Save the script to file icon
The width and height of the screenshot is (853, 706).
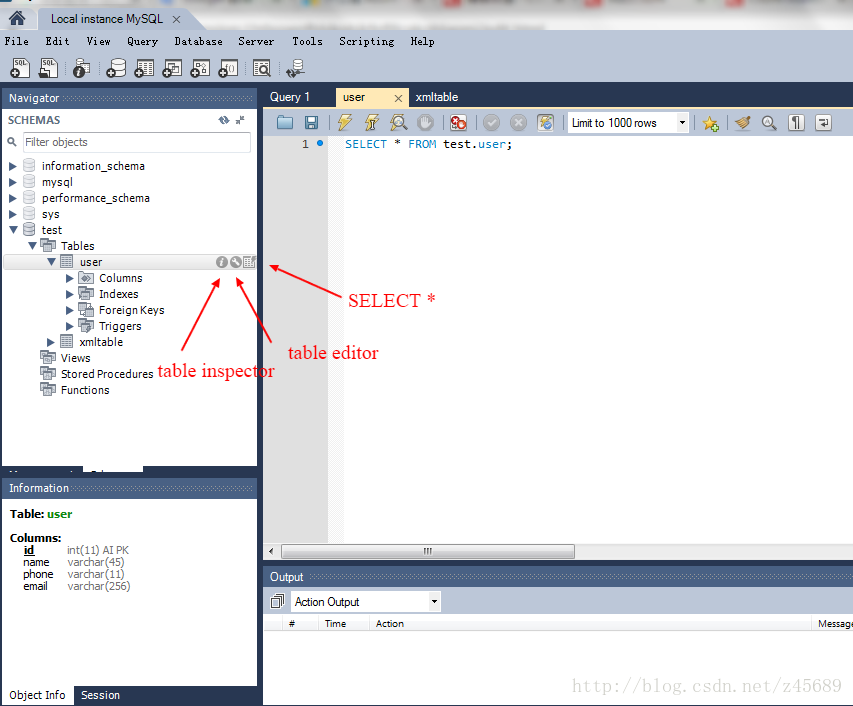click(x=311, y=122)
